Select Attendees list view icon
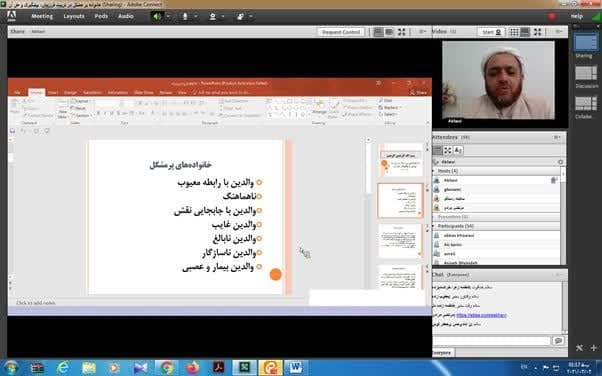 tap(437, 150)
